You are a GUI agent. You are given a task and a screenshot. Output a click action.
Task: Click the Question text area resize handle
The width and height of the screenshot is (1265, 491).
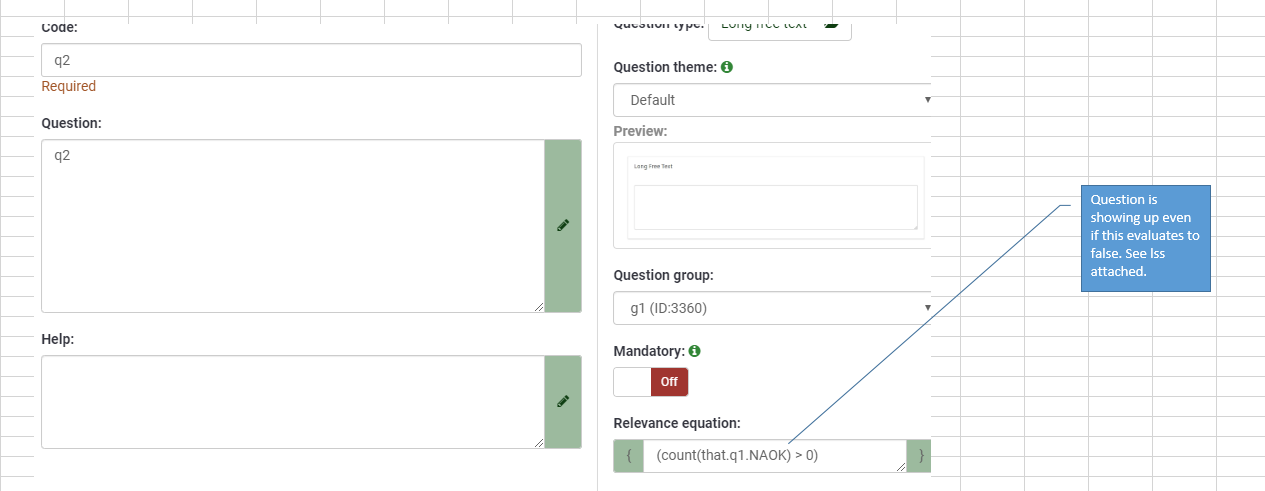click(539, 307)
